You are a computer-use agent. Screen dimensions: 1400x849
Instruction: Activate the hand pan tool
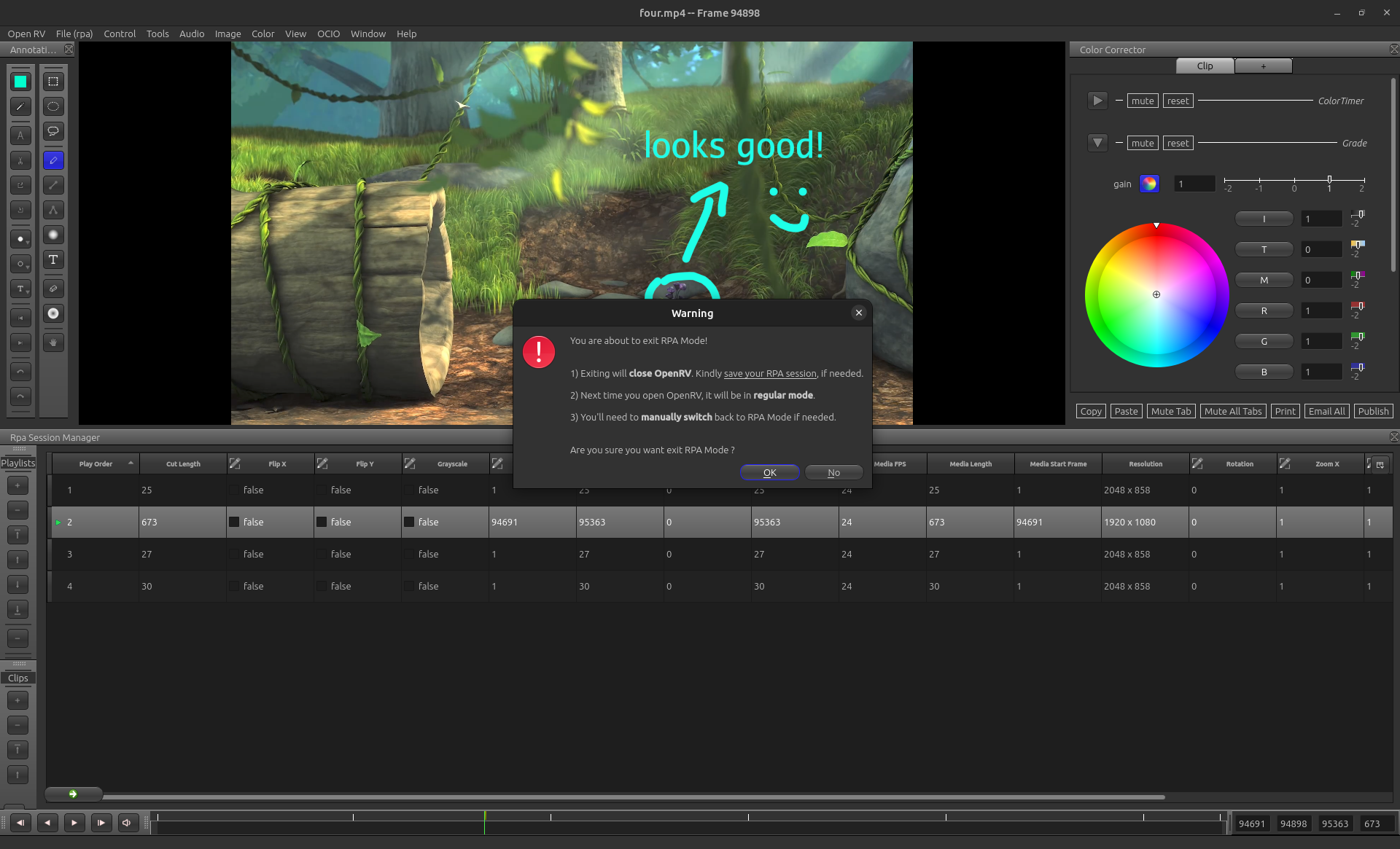point(53,343)
